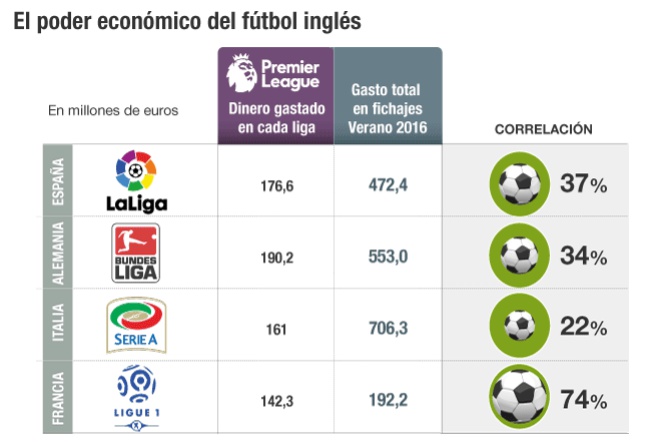Click the Bundesliga logo

pos(136,253)
